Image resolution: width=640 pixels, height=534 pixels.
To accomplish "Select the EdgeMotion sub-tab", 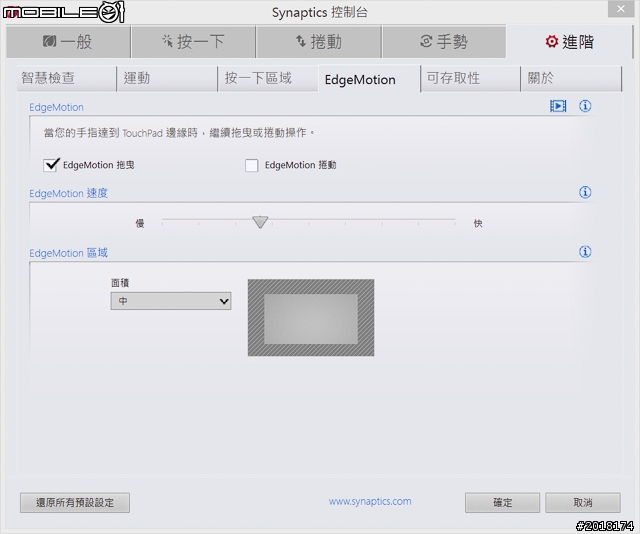I will tap(369, 79).
